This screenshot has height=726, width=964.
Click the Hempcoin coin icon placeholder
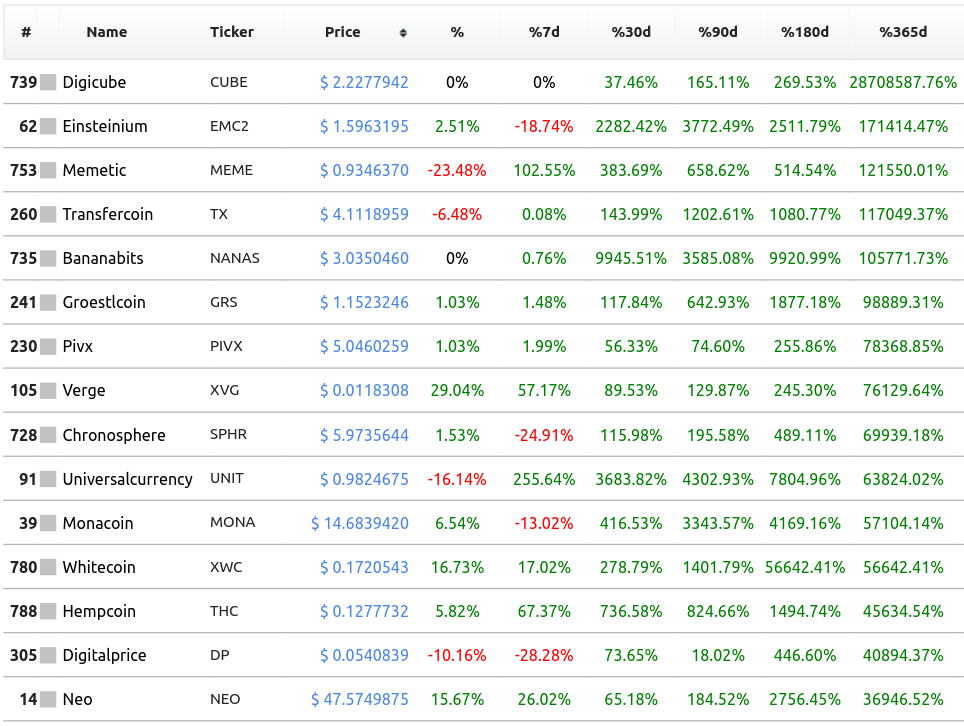pos(48,611)
